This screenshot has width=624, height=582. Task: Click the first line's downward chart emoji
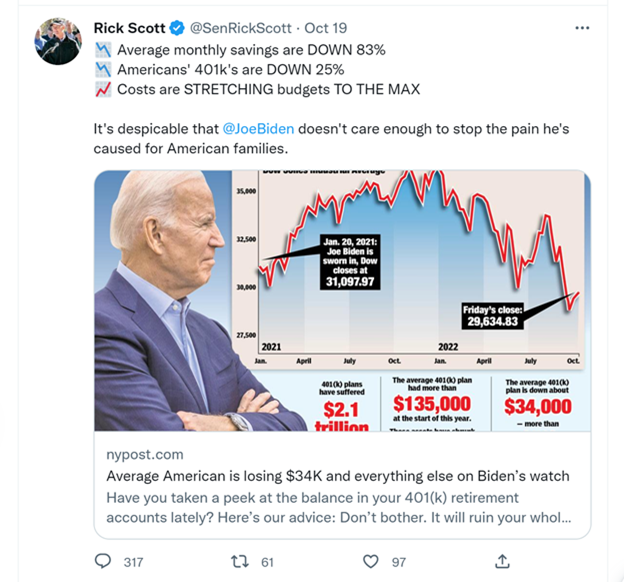coord(102,50)
